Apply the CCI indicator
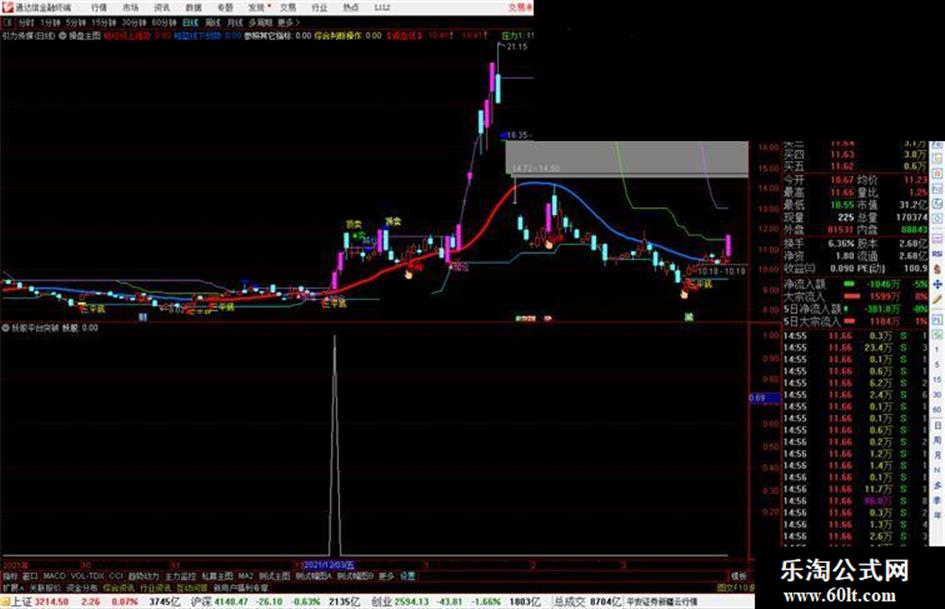This screenshot has height=609, width=945. [116, 576]
